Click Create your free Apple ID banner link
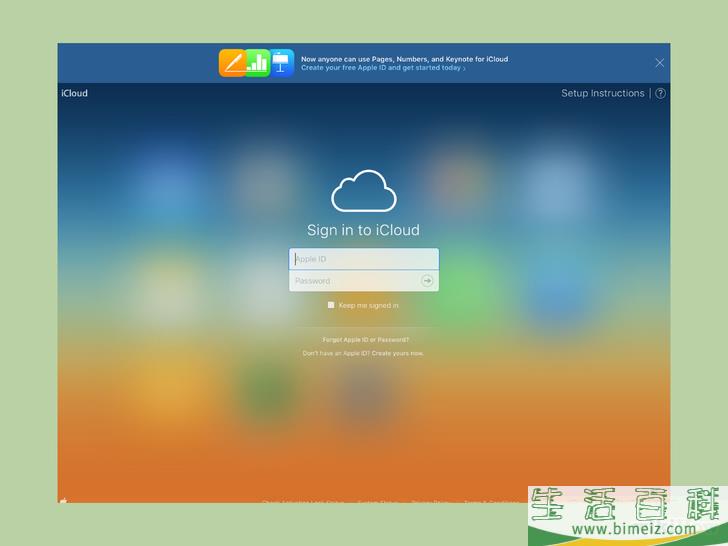The image size is (728, 546). [x=383, y=68]
